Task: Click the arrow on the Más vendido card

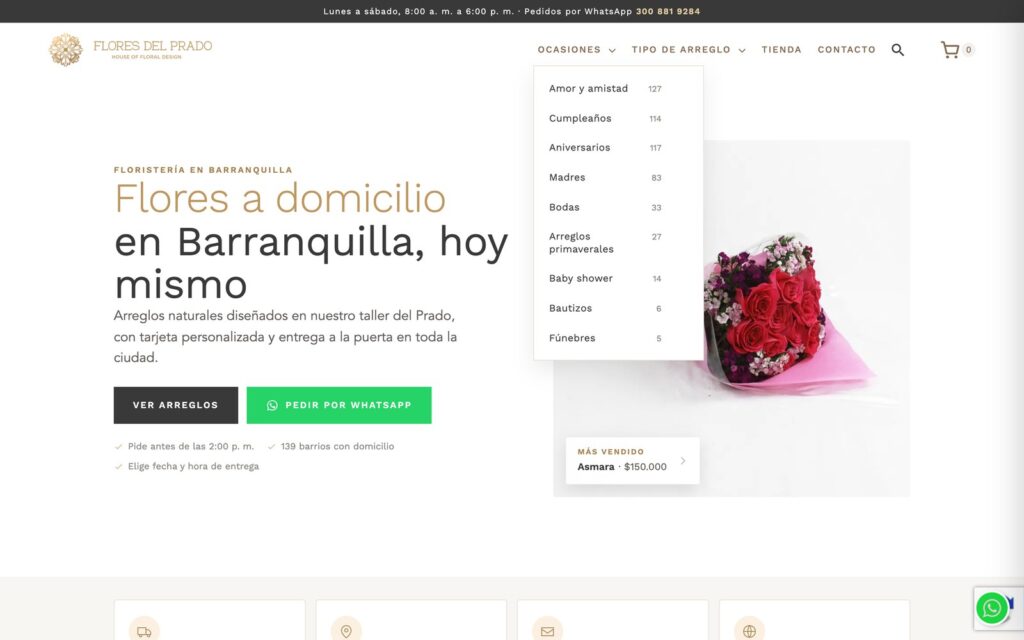Action: point(683,460)
